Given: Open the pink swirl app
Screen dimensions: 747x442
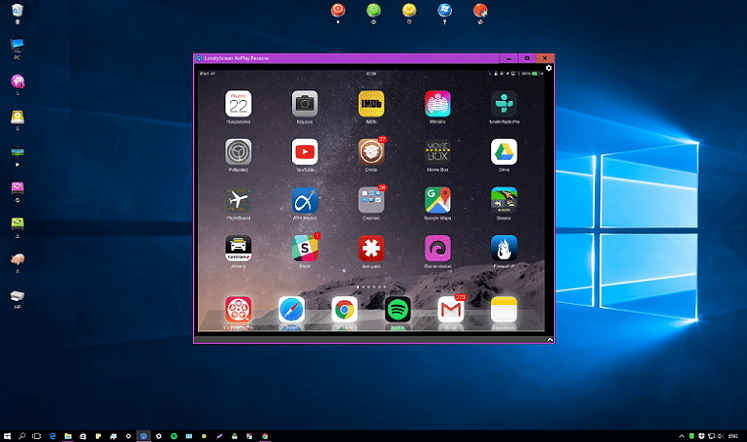Looking at the screenshot, I should 438,248.
